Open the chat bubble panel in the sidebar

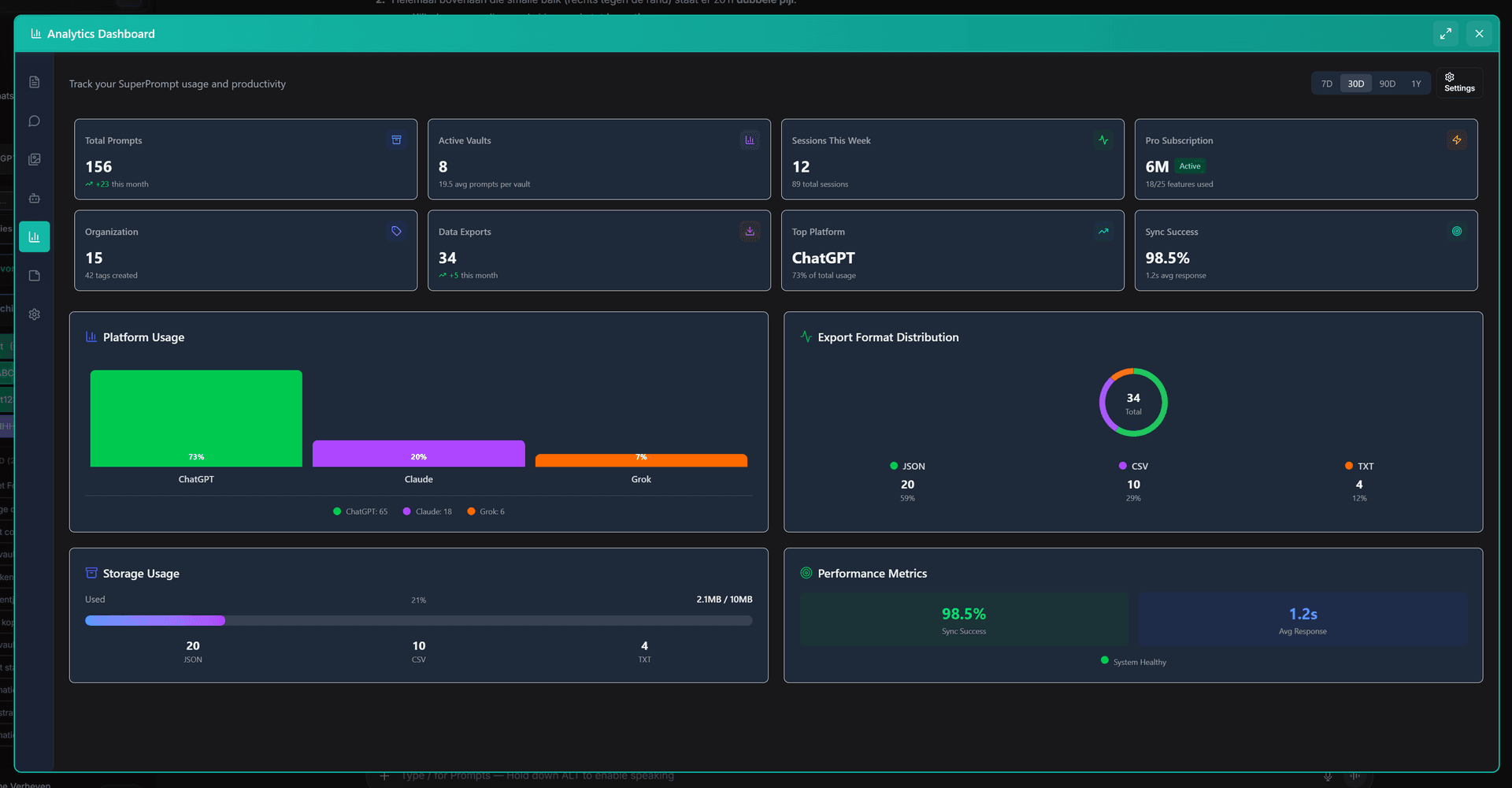coord(34,121)
